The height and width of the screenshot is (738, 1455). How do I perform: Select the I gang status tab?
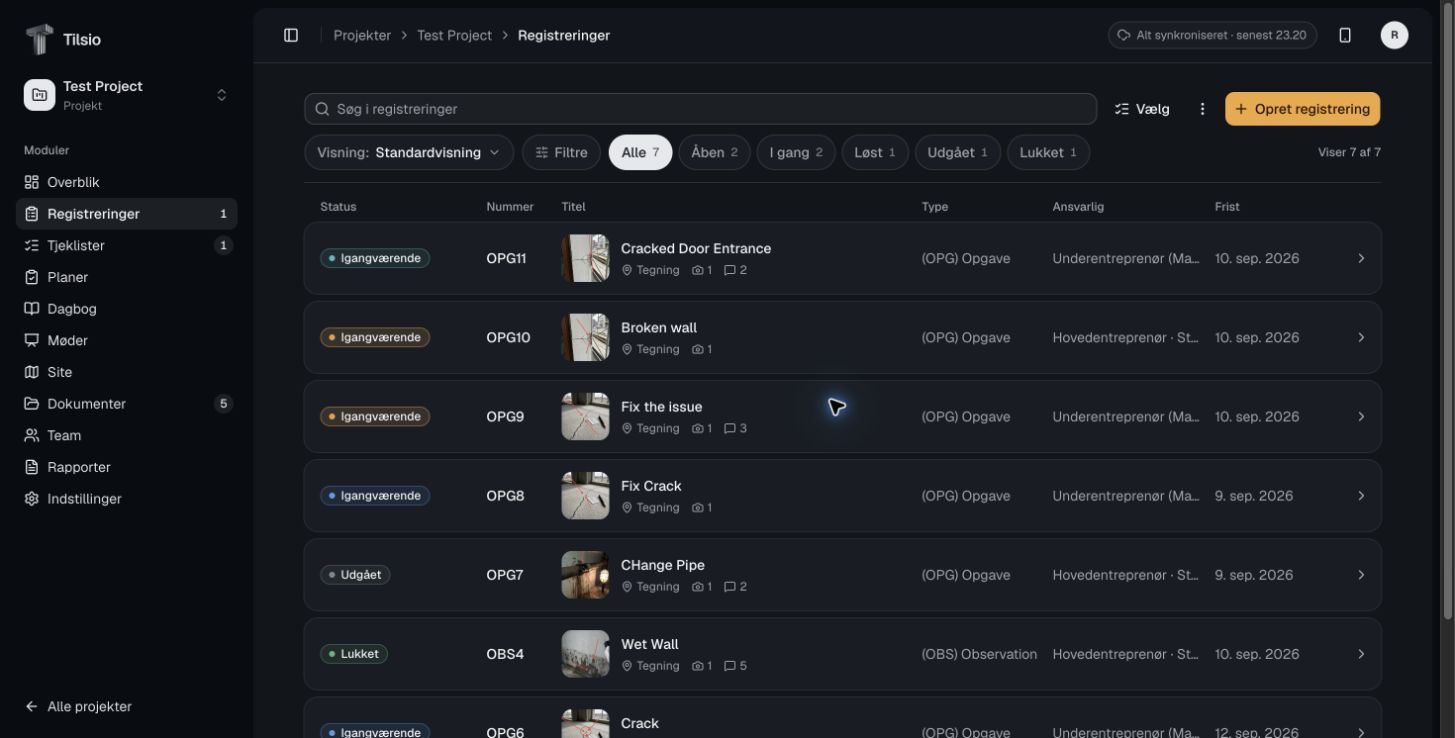[x=796, y=152]
